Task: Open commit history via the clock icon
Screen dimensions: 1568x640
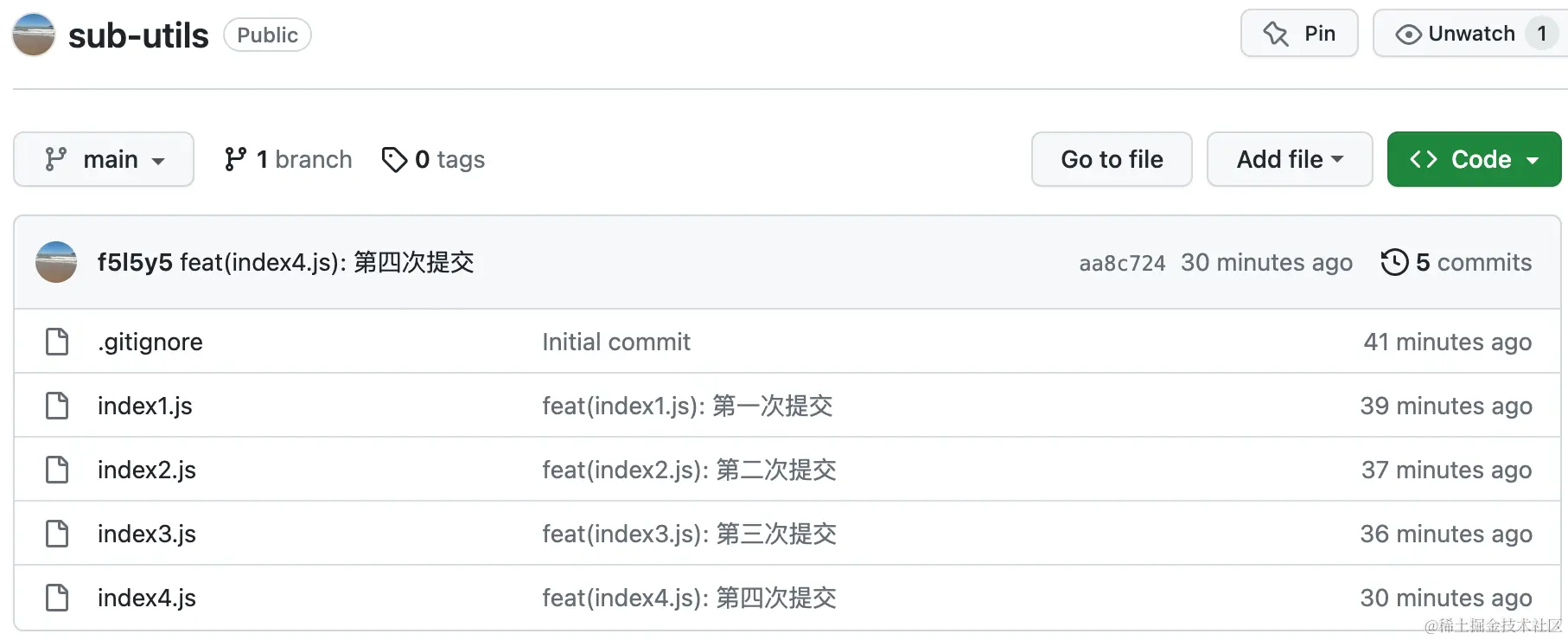Action: coord(1394,262)
